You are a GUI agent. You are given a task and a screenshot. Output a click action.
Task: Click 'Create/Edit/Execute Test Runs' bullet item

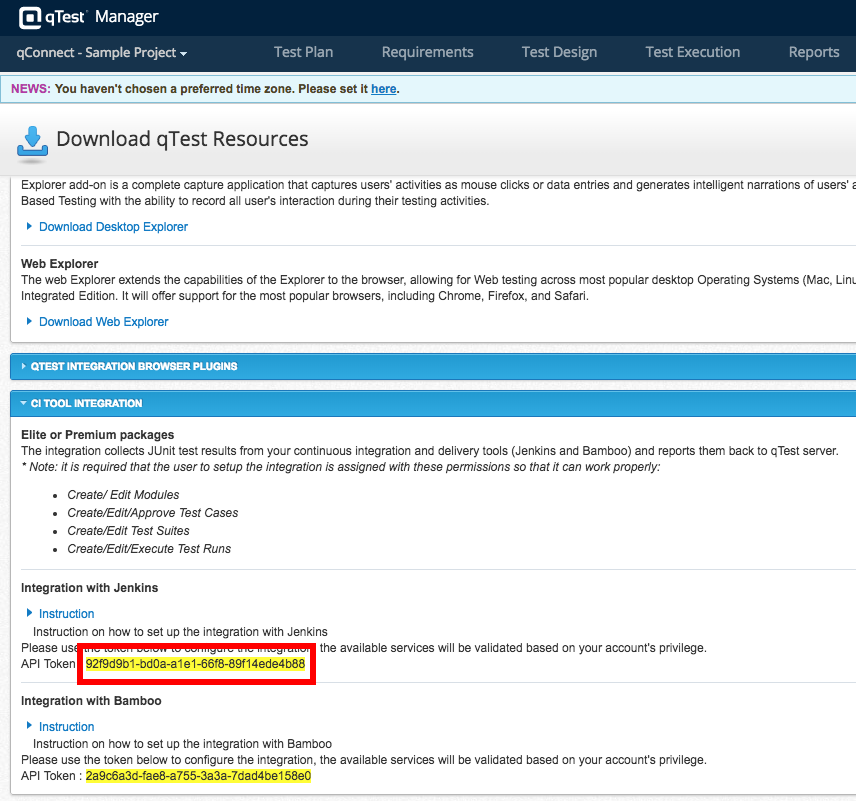click(x=149, y=549)
